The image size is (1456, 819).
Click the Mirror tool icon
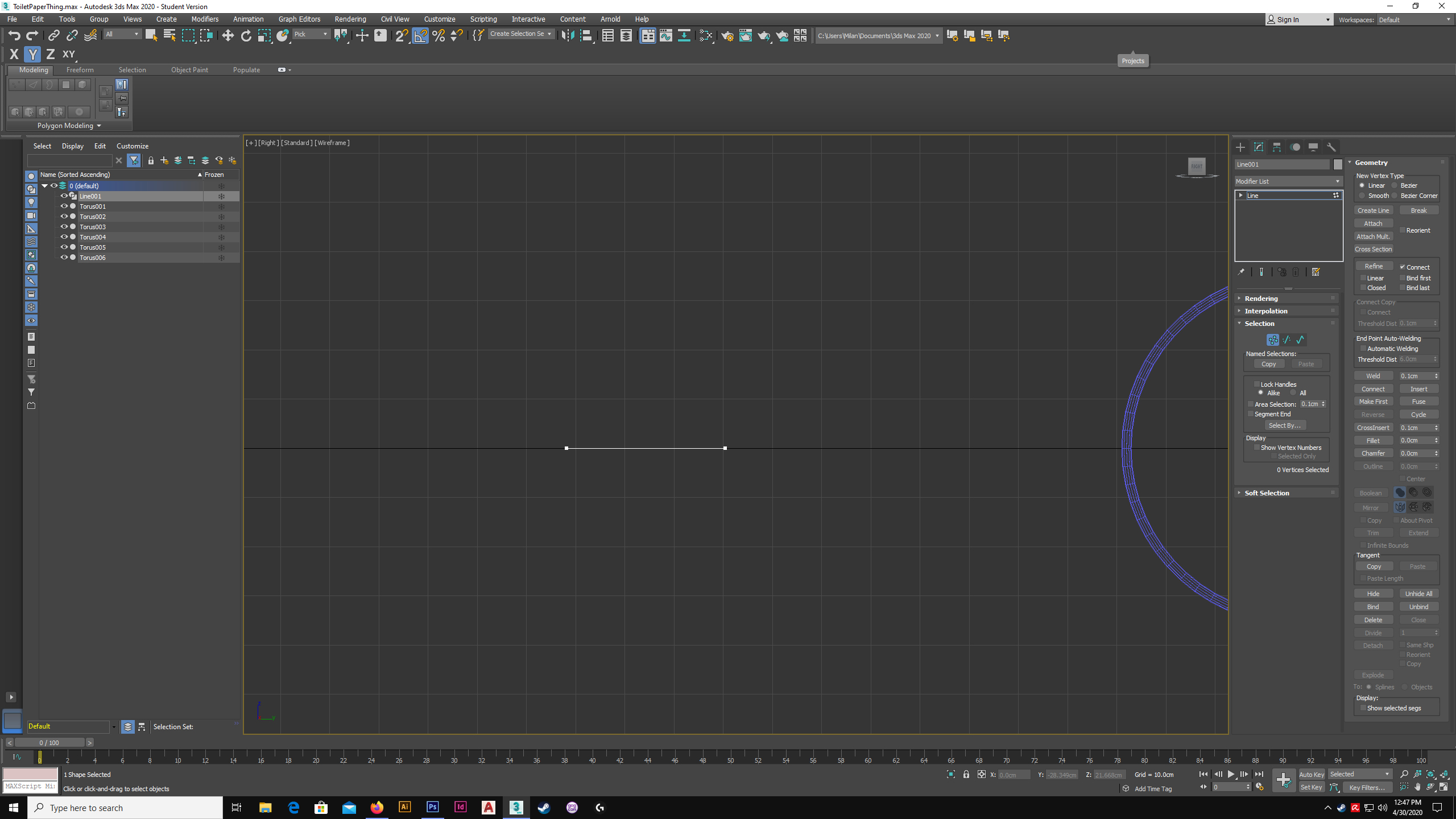pos(568,35)
